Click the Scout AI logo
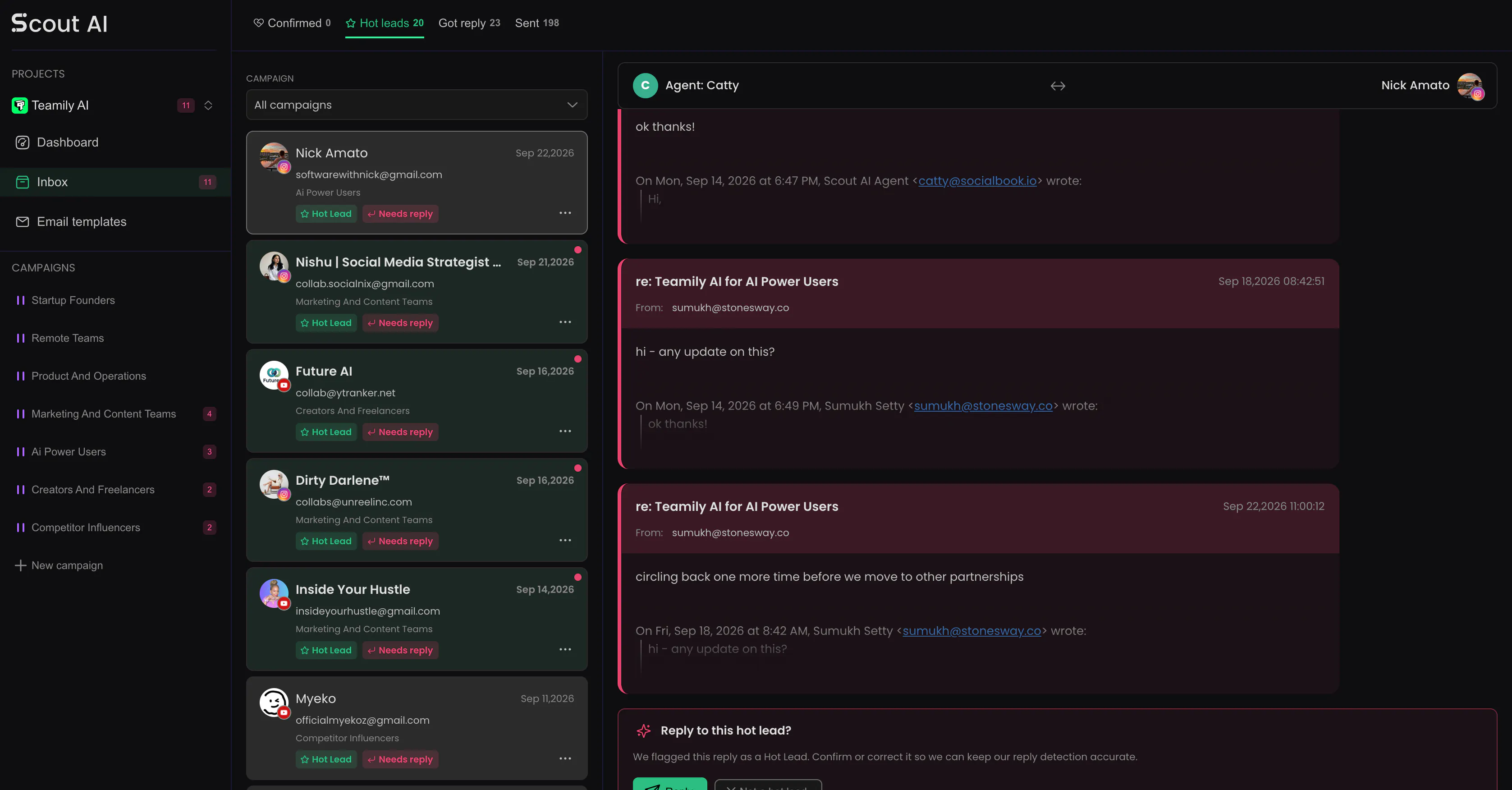 pos(60,23)
